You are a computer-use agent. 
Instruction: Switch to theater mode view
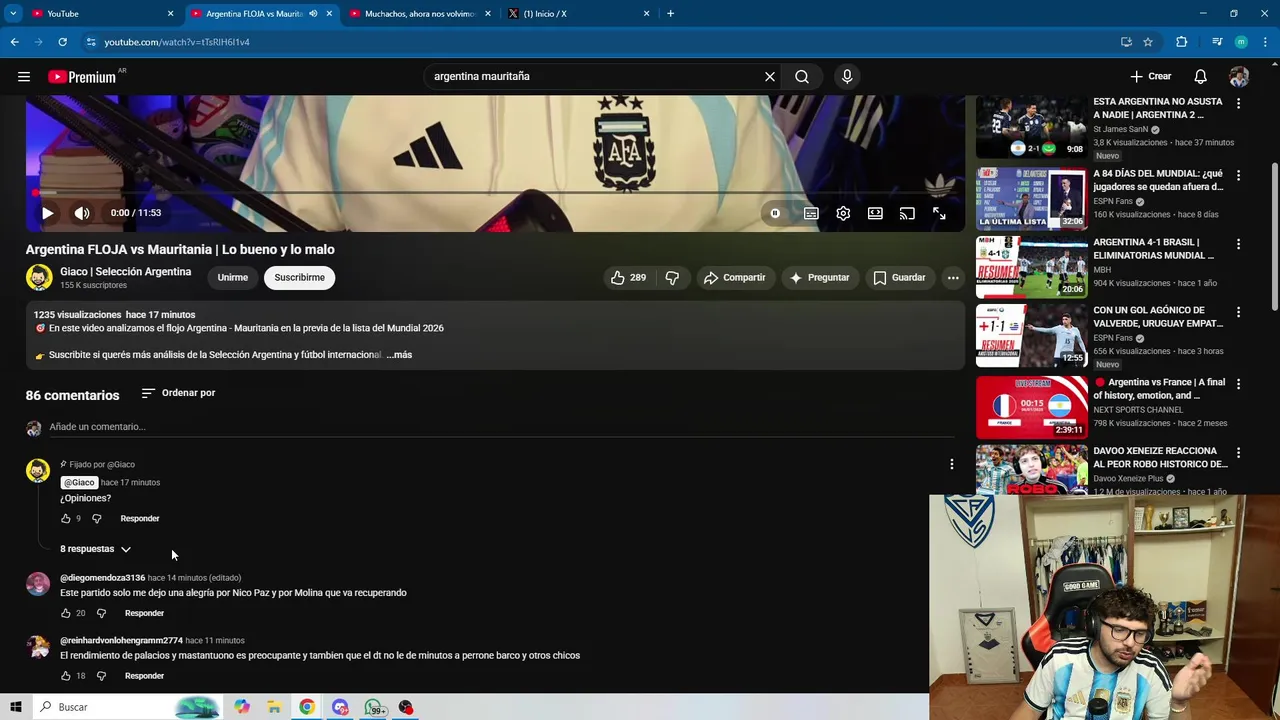click(875, 213)
